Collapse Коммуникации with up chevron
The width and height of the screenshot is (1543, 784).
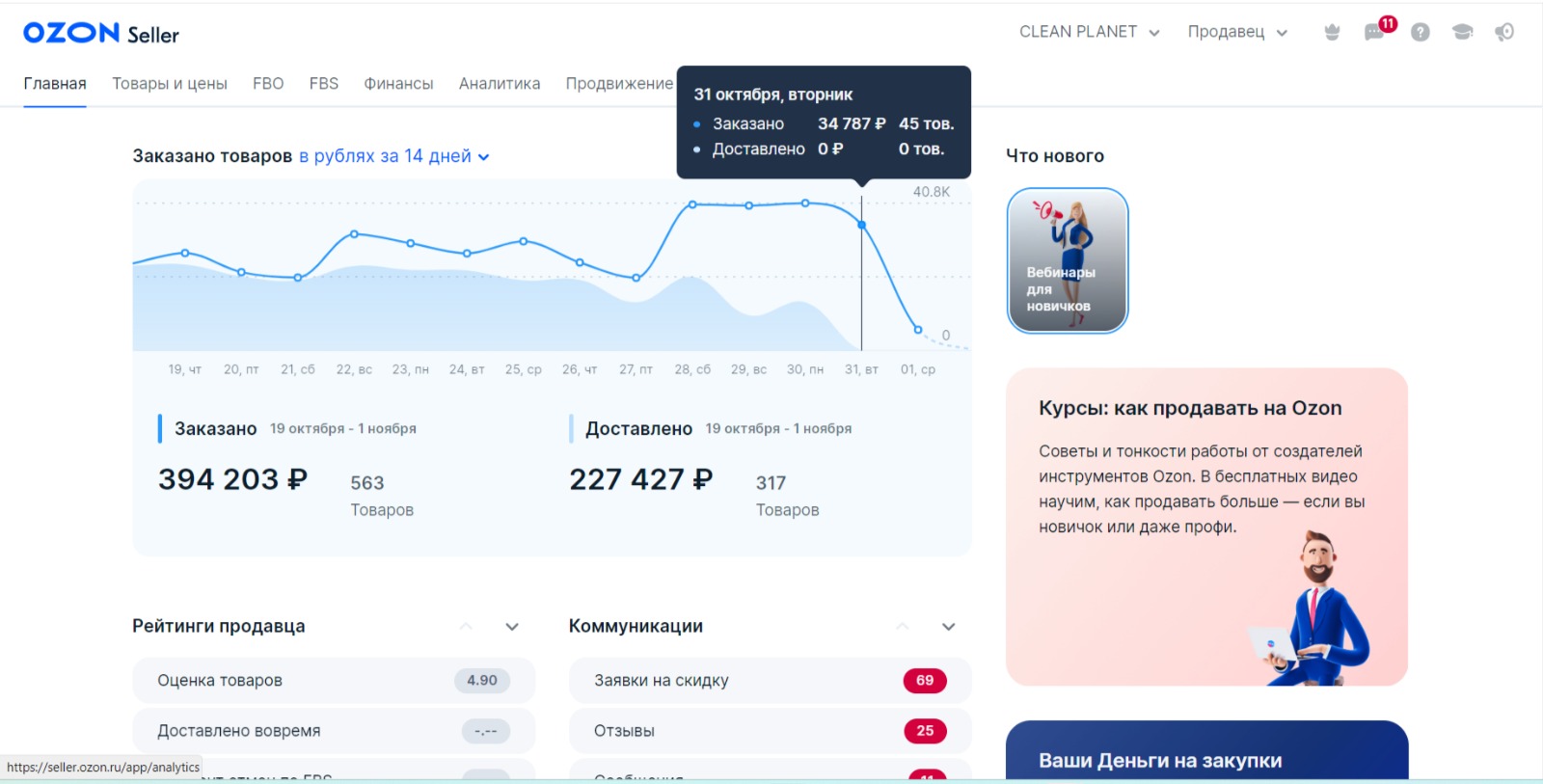903,627
